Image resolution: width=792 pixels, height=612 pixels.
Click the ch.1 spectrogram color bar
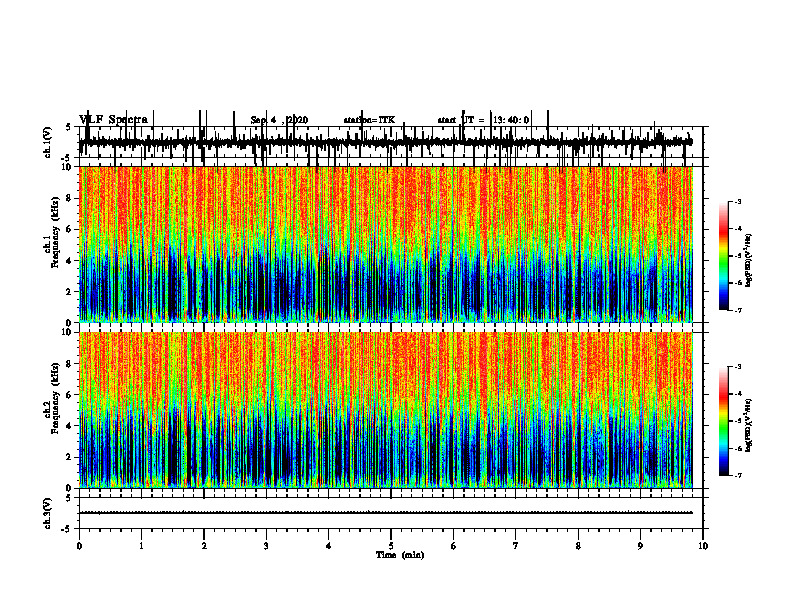[x=724, y=256]
